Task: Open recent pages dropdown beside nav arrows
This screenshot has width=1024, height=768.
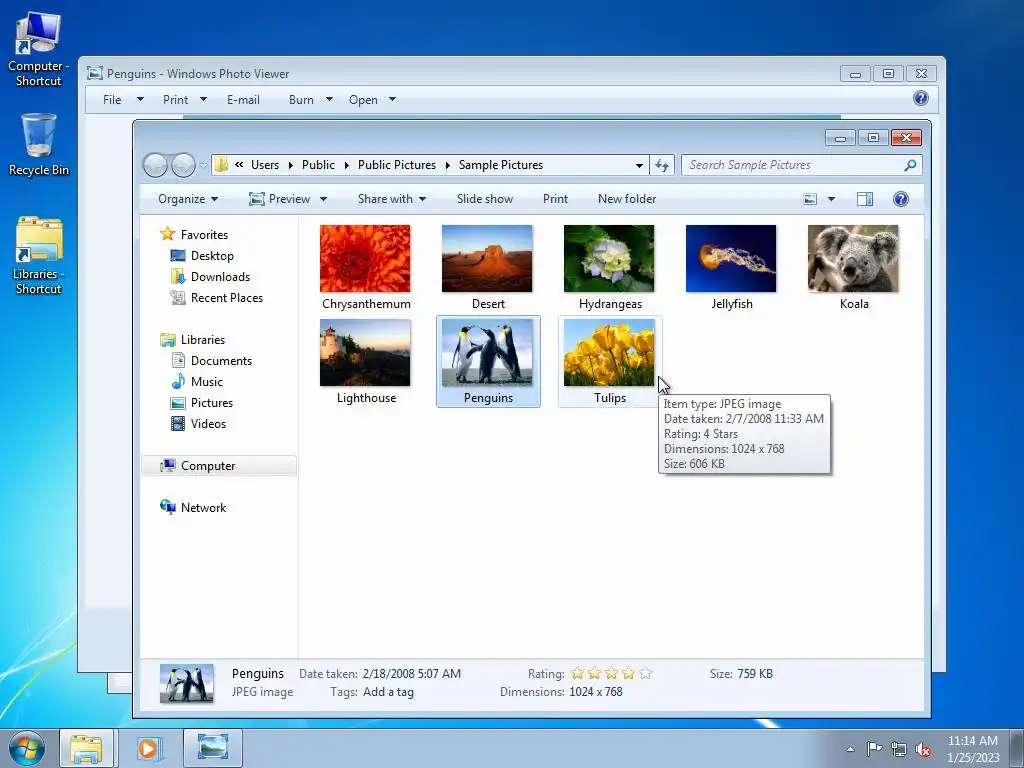Action: coord(203,165)
